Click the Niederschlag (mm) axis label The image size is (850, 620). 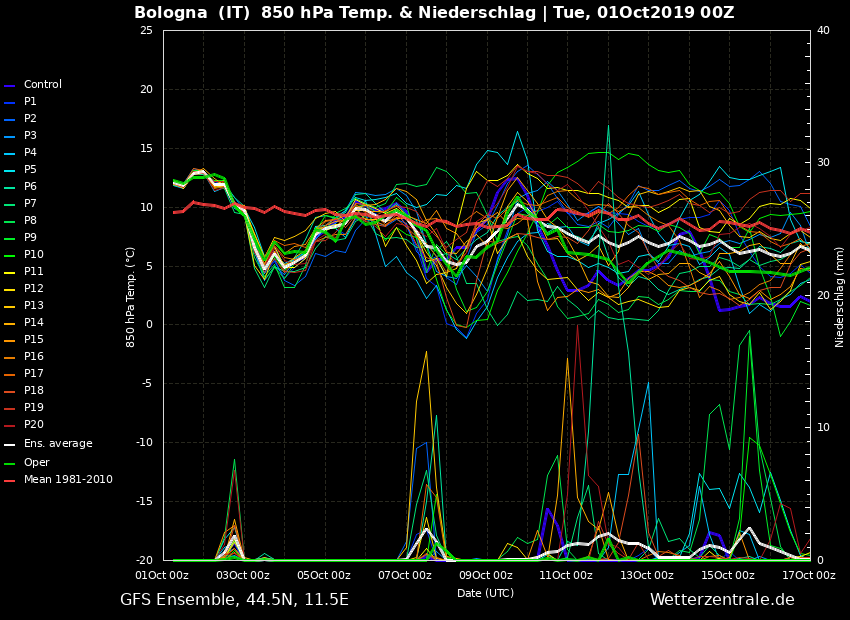click(840, 296)
